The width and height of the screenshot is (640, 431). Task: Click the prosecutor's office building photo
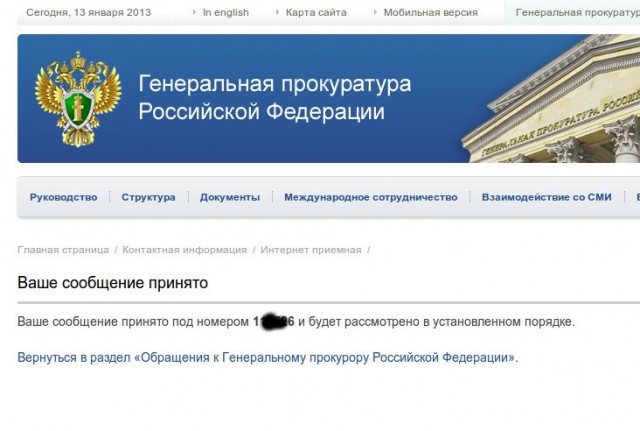(x=551, y=99)
